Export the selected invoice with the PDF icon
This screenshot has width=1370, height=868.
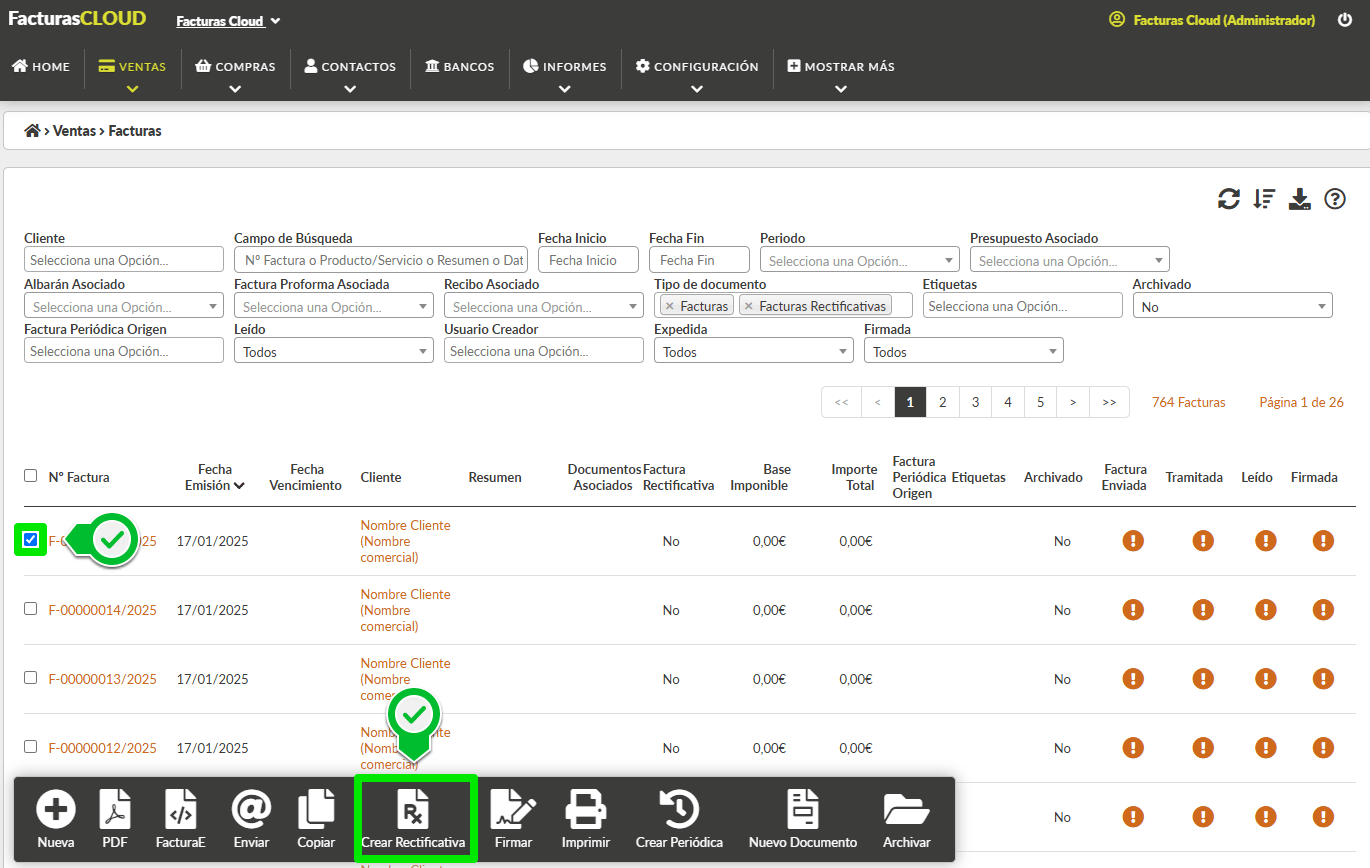tap(115, 809)
